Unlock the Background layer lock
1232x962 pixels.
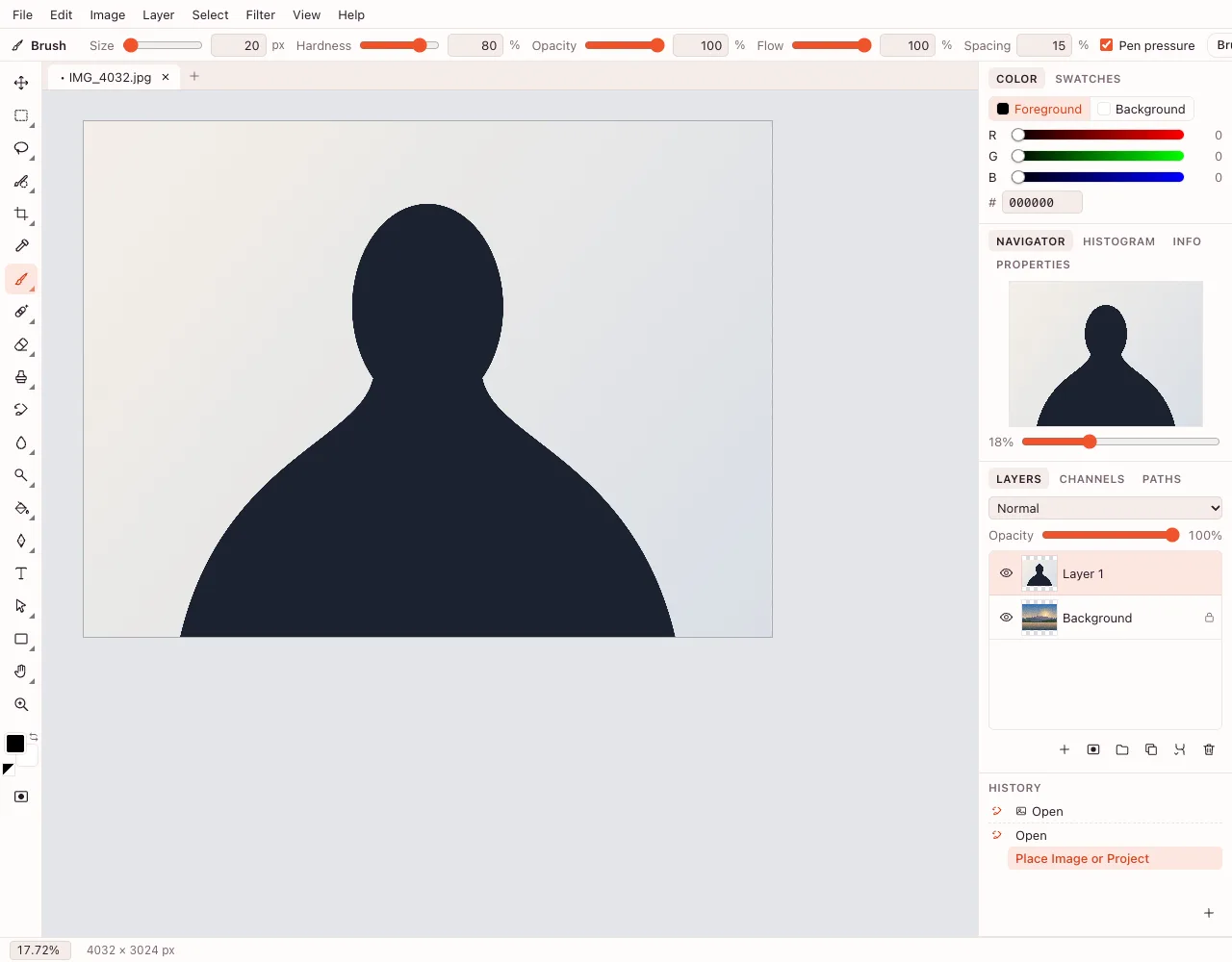pyautogui.click(x=1209, y=618)
